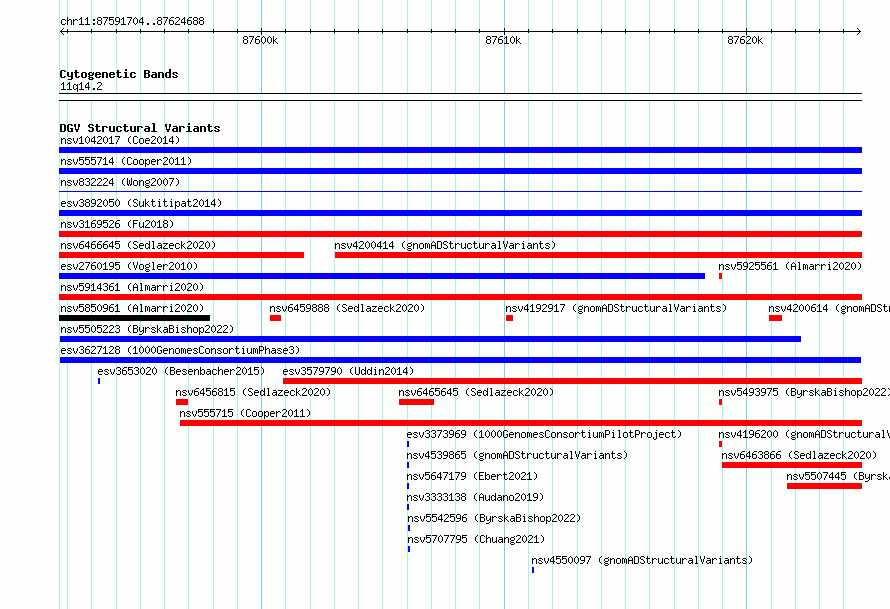The width and height of the screenshot is (890, 609).
Task: Click blue bar under nsv5505223
Action: click(430, 339)
